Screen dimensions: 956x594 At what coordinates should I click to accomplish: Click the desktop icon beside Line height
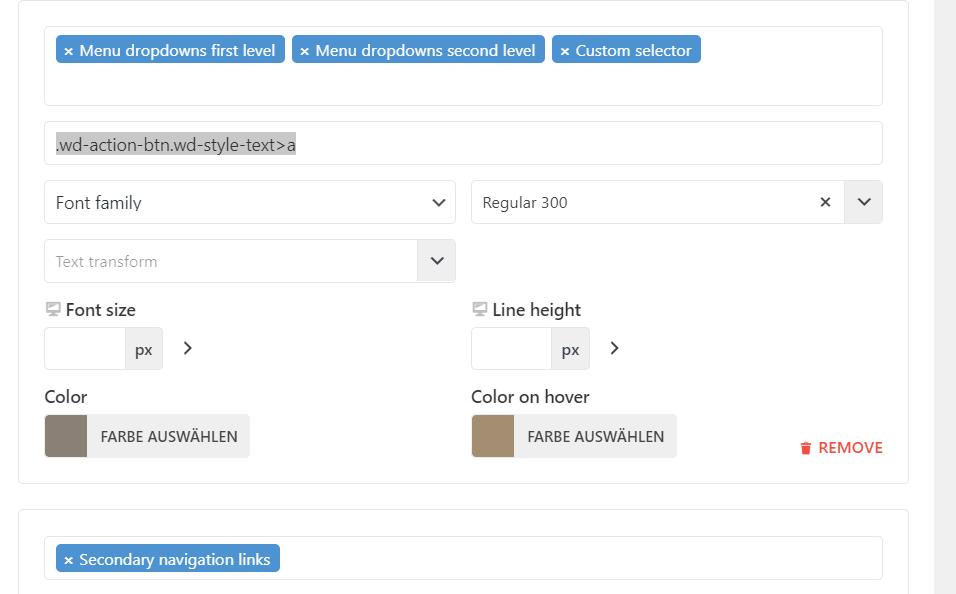tap(480, 310)
